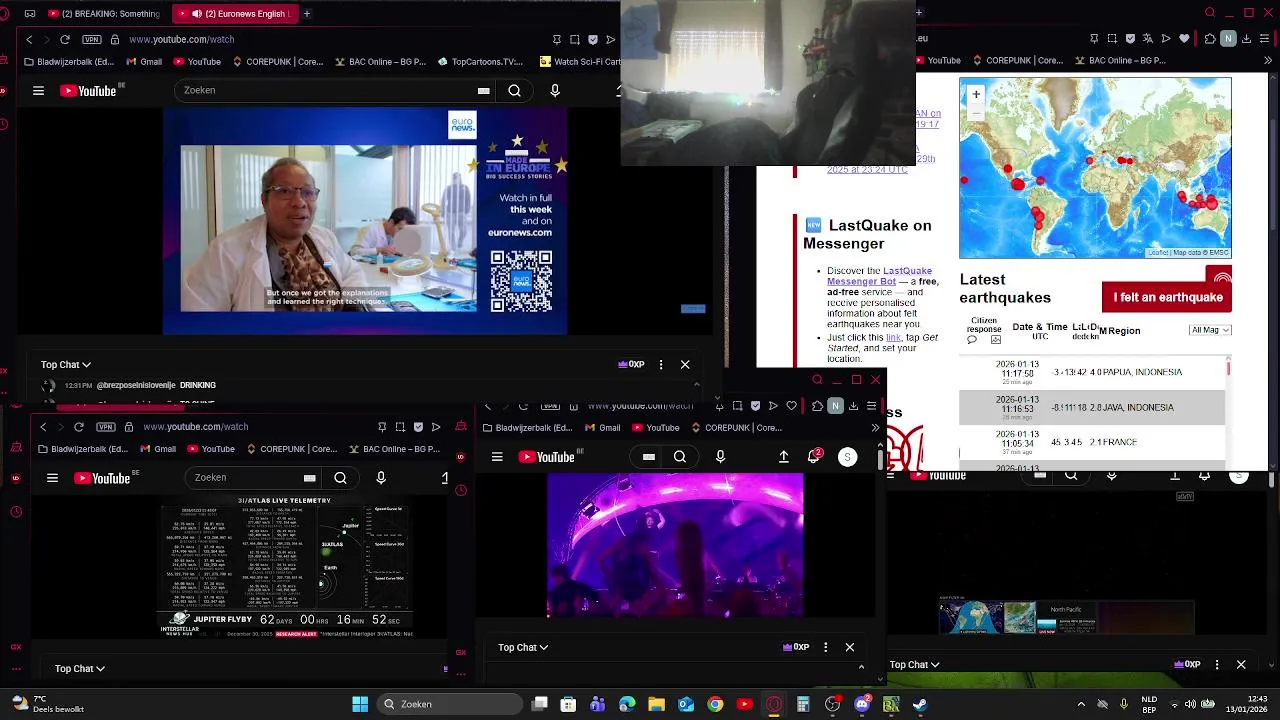Start voice search in the 3I/ATLAS YouTube window
The height and width of the screenshot is (720, 1280).
click(x=381, y=478)
